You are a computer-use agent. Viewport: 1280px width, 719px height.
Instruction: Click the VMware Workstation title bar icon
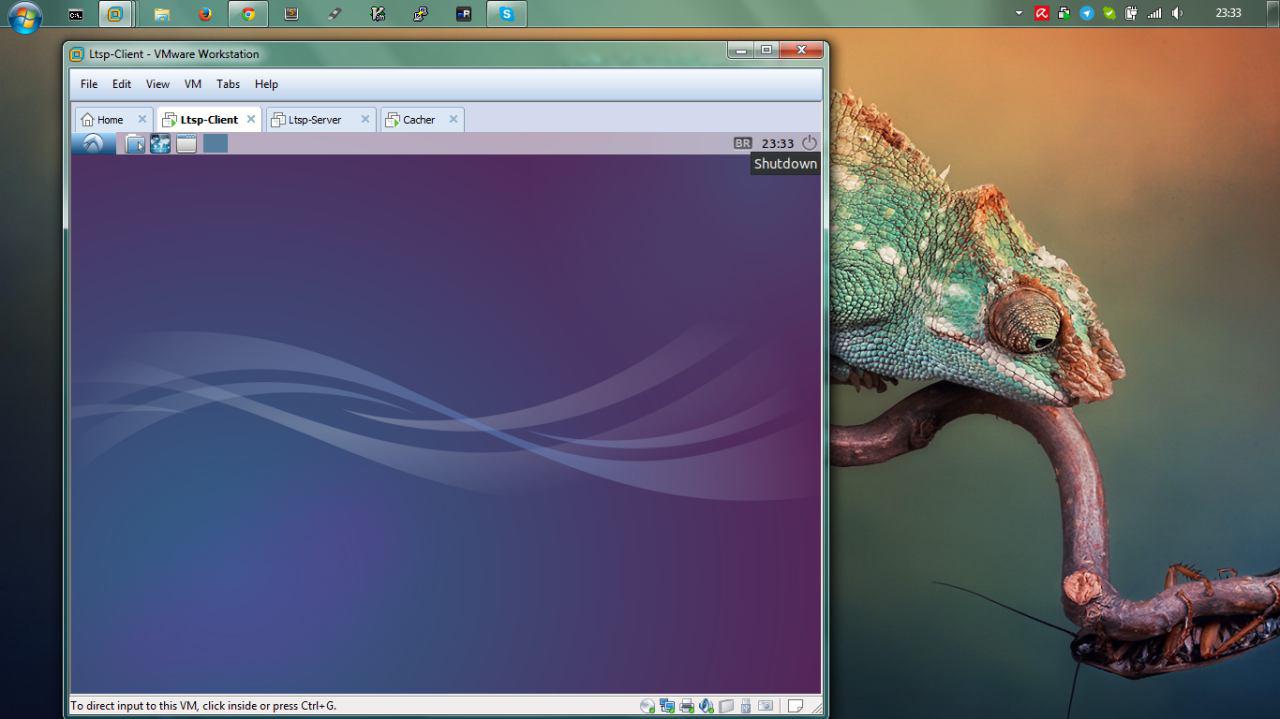77,54
